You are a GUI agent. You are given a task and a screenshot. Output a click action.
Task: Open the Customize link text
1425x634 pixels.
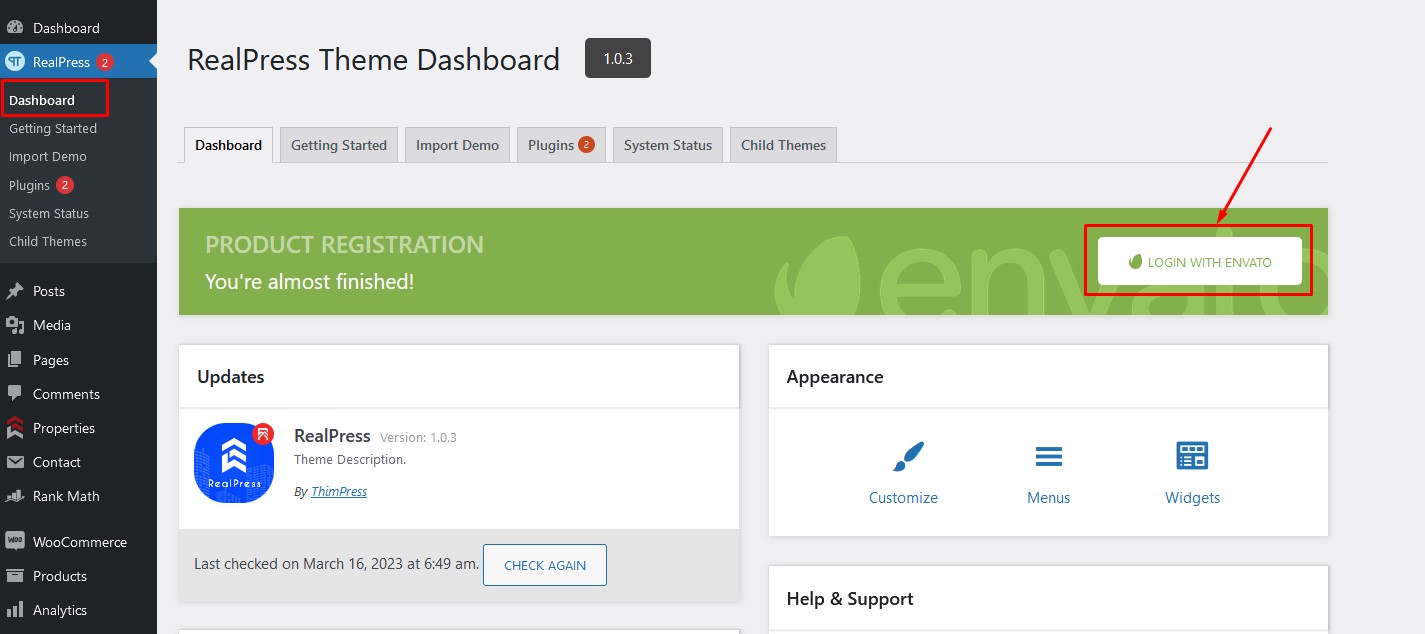(x=903, y=498)
